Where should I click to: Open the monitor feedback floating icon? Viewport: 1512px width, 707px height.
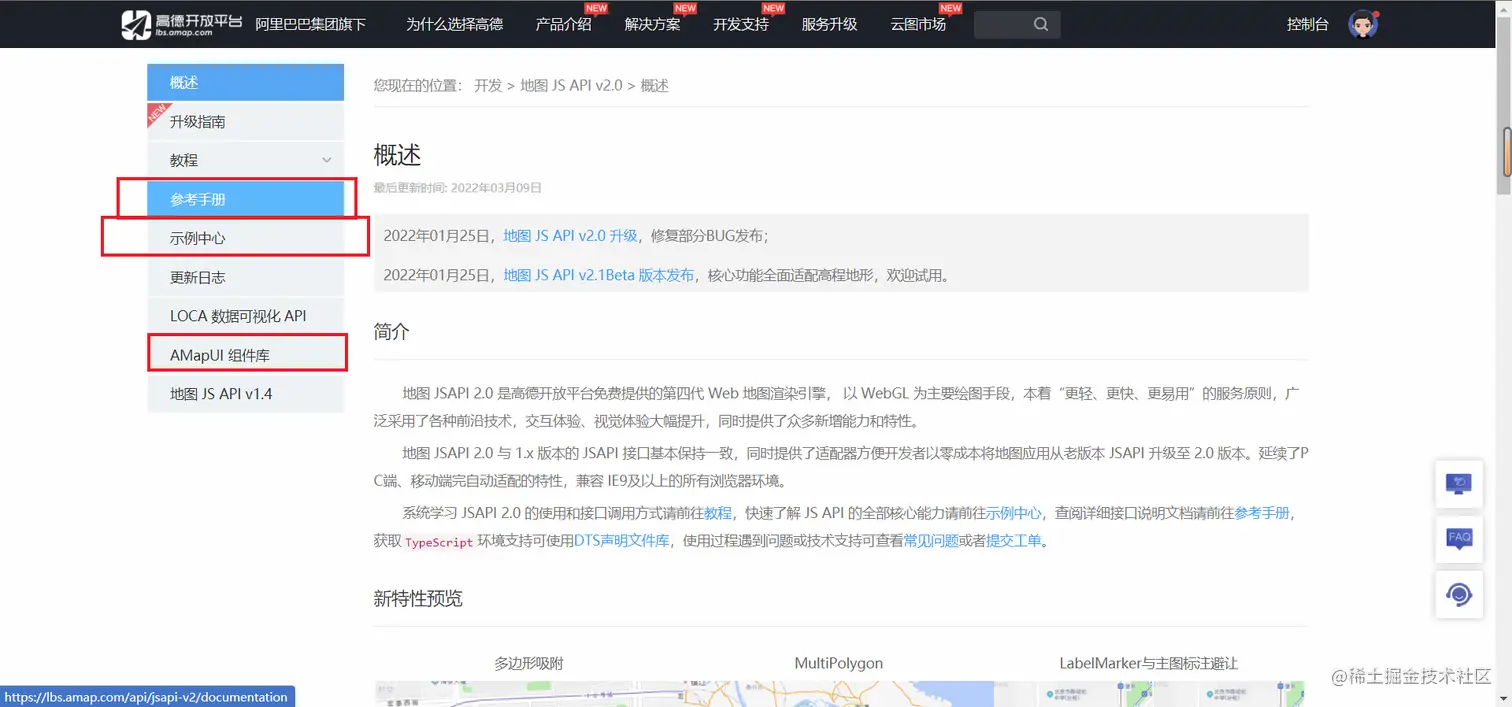coord(1459,485)
